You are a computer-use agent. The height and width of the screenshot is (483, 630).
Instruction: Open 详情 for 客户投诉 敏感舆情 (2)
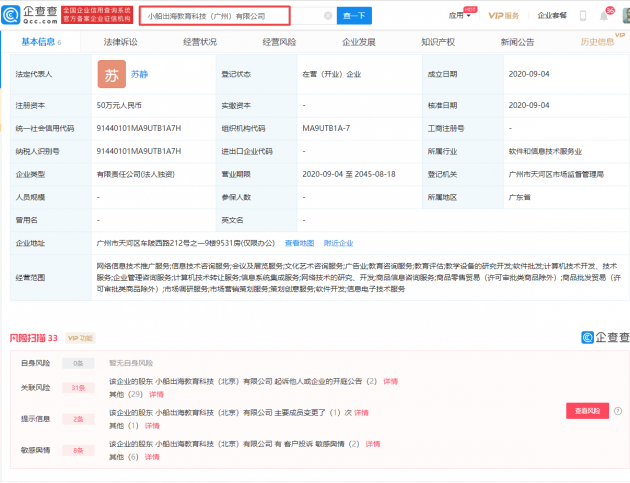click(372, 444)
